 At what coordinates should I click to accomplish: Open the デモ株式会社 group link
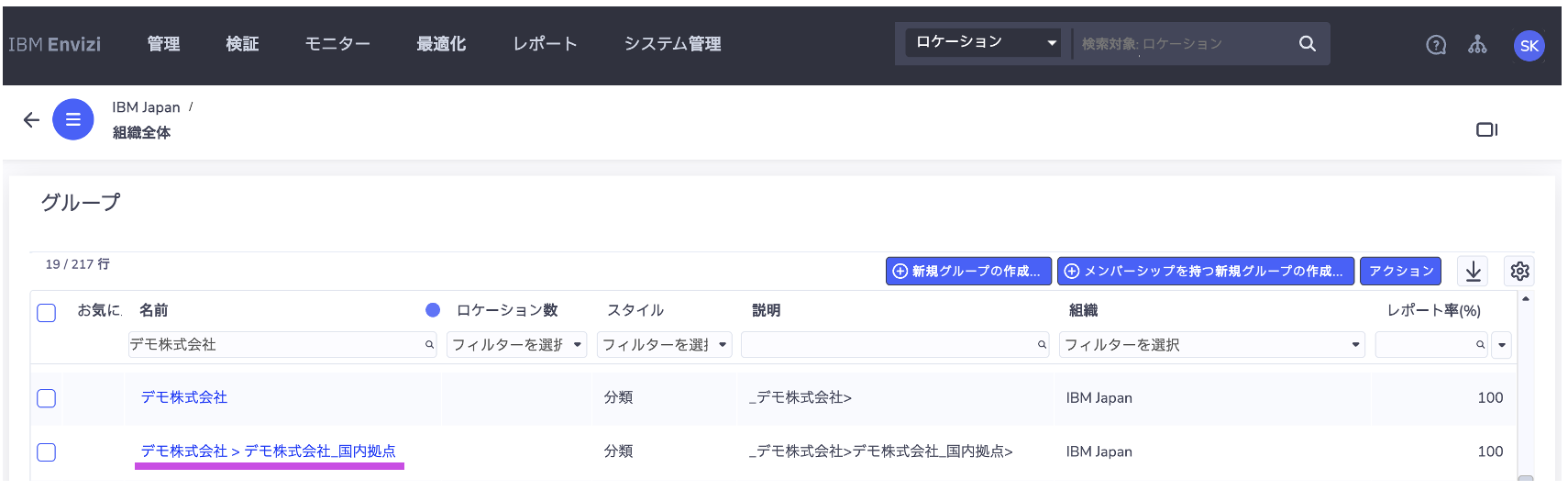click(184, 397)
